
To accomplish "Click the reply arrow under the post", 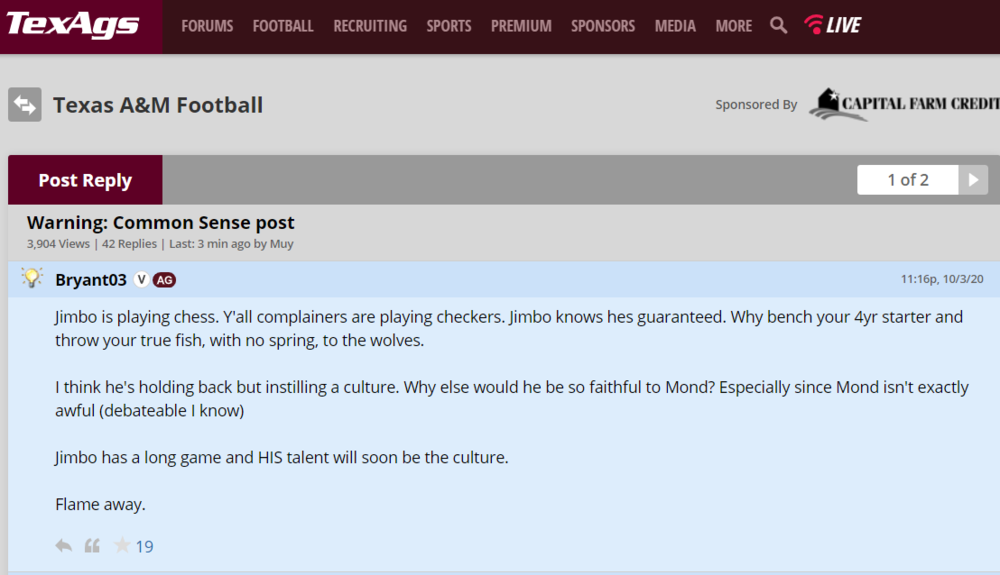I will pos(64,546).
